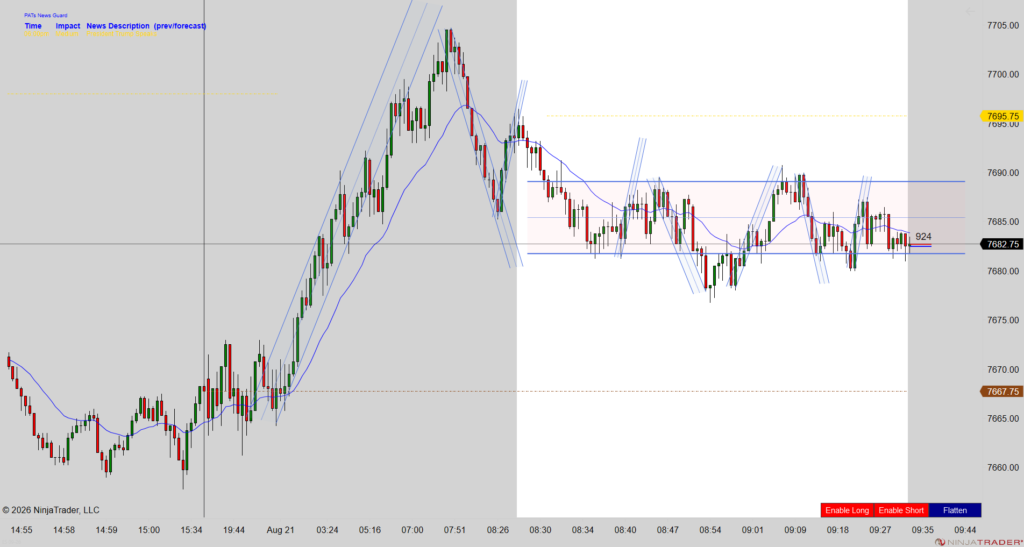
Task: Click the Enable Long button
Action: click(x=847, y=510)
